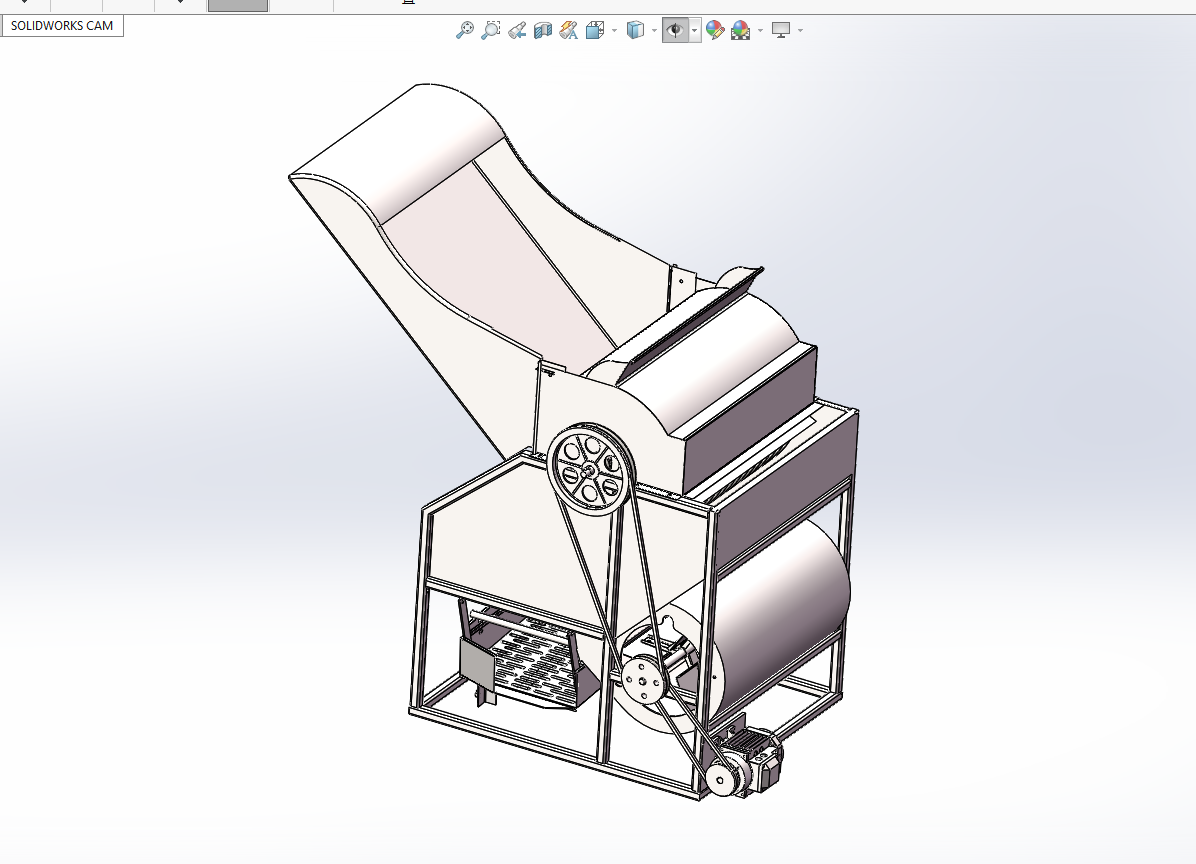Click the View Orientation cube icon
The height and width of the screenshot is (864, 1196).
[595, 31]
